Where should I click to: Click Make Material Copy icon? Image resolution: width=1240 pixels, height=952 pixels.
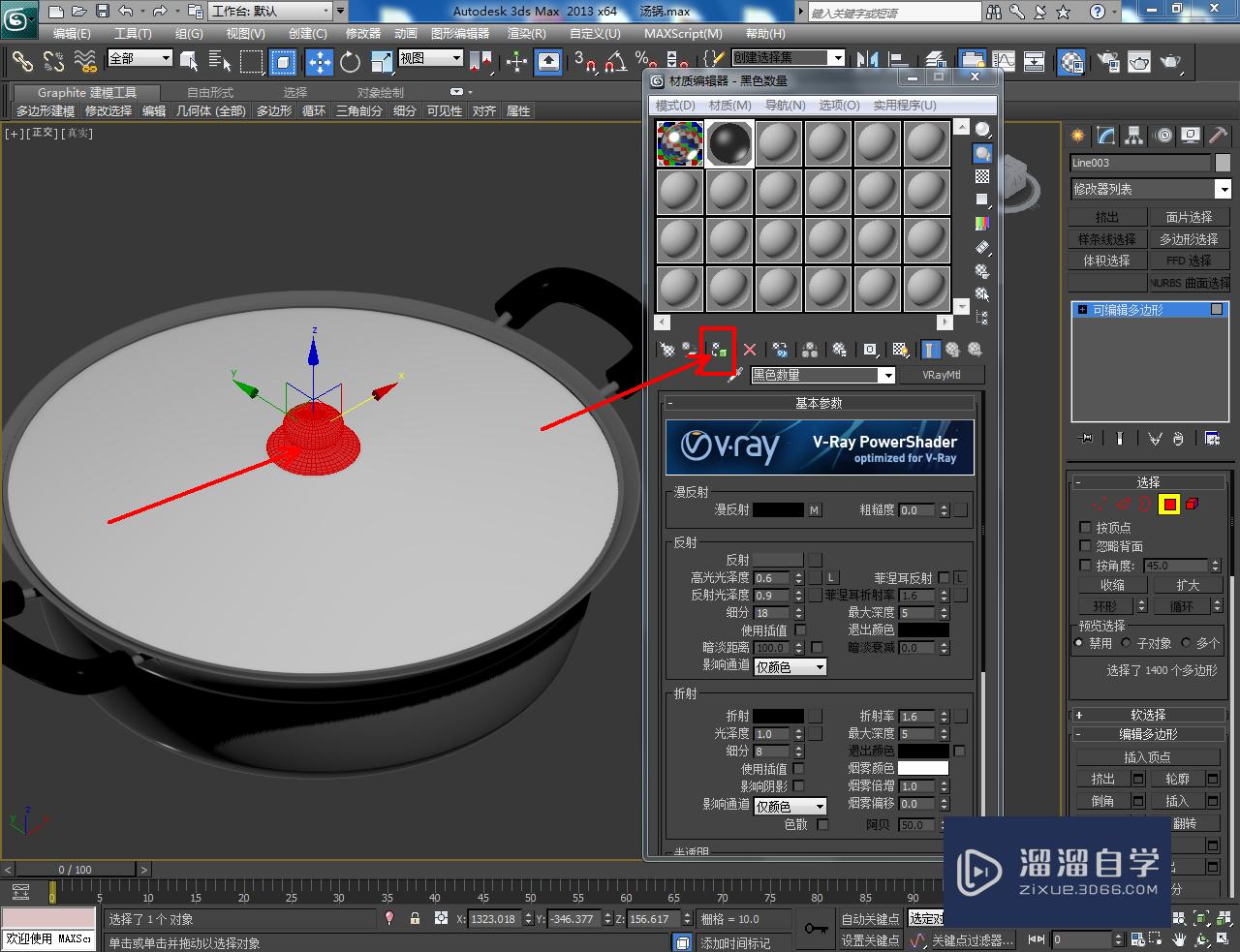781,350
